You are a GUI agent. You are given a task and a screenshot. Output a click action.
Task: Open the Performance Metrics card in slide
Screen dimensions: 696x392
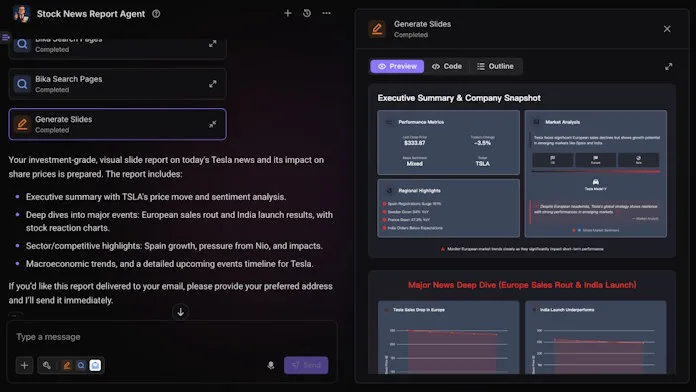[x=448, y=143]
